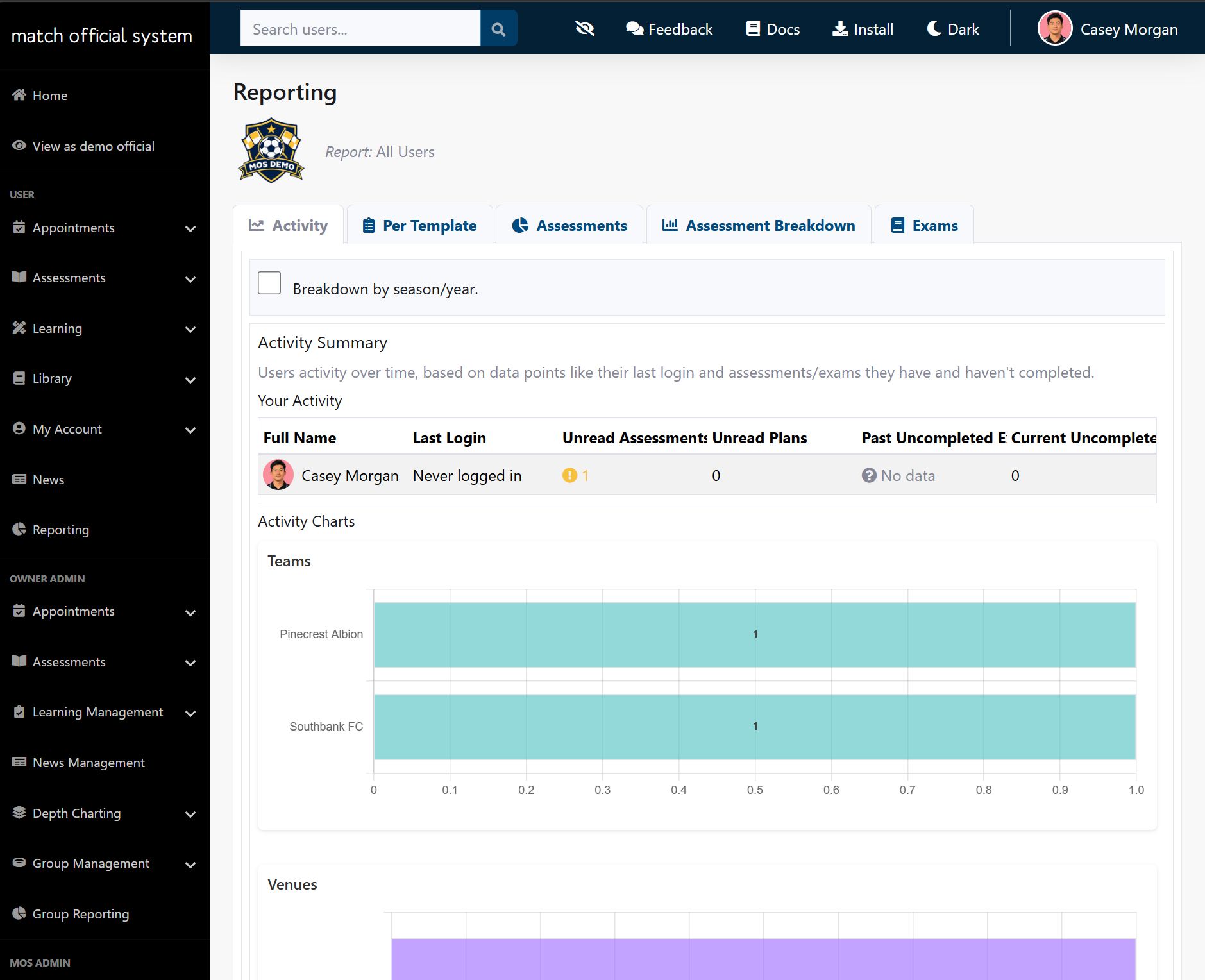Expand the User Appointments menu

click(105, 228)
